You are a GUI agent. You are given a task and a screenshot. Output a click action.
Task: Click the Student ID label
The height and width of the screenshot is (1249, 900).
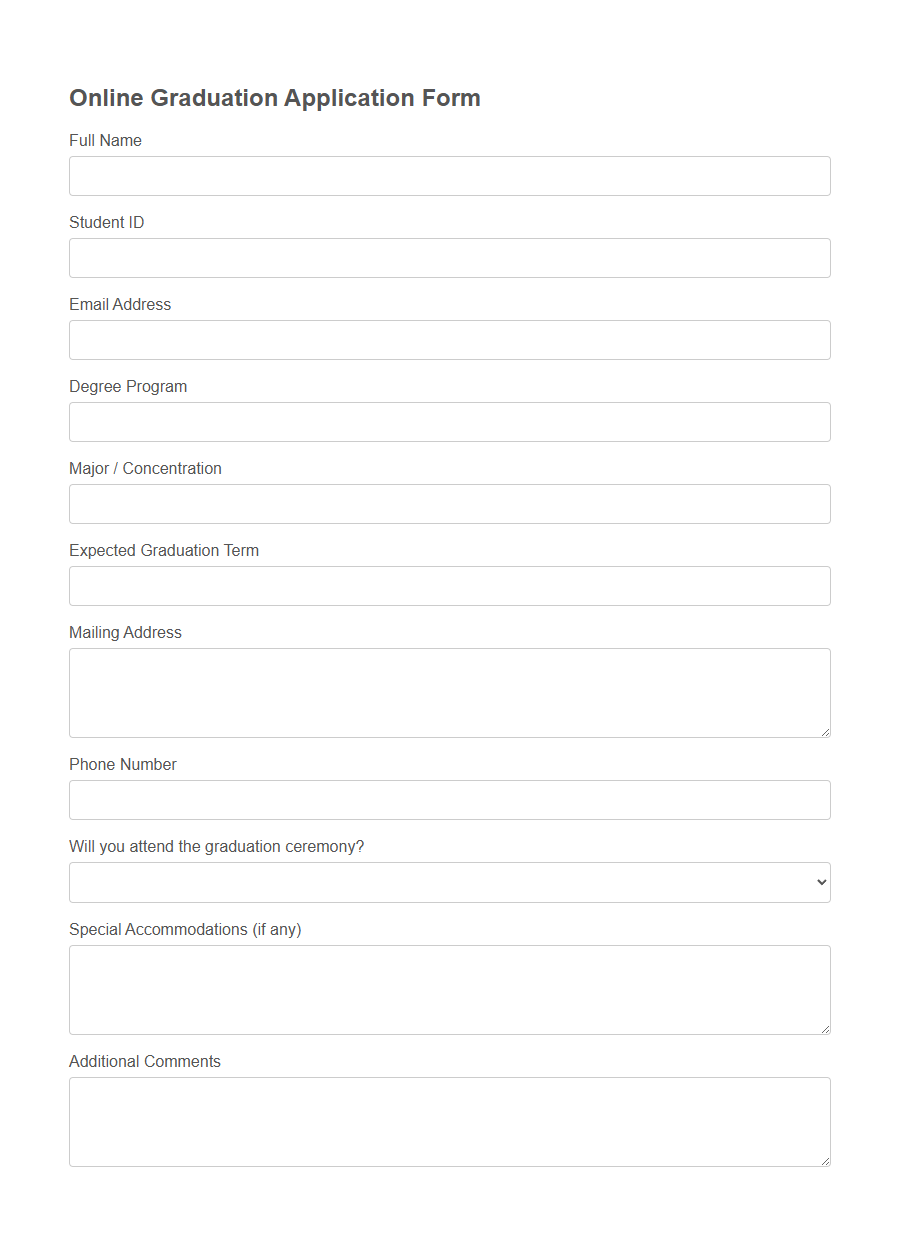click(106, 222)
